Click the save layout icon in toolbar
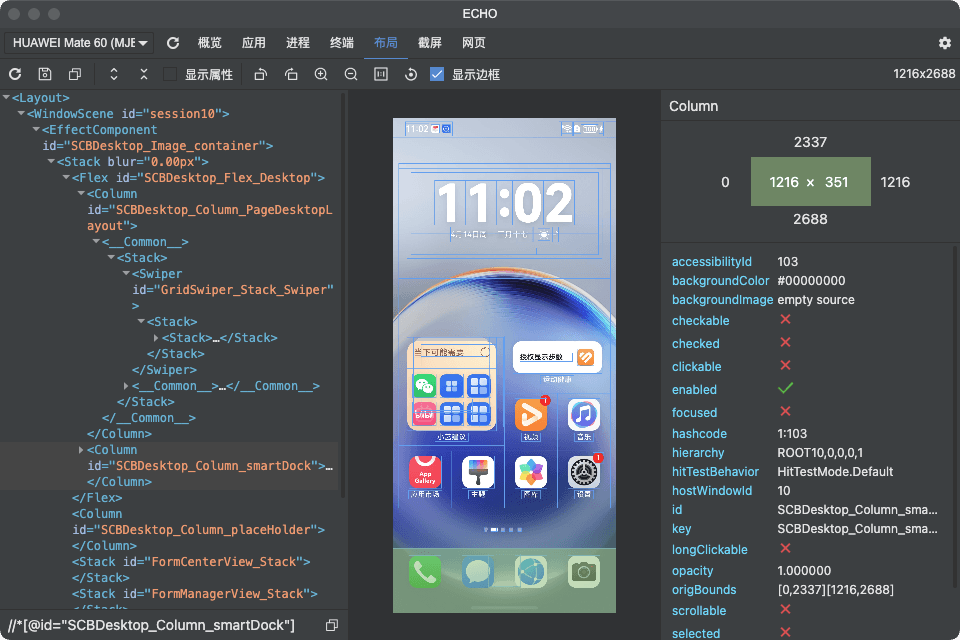Screen dimensions: 960x640 click(45, 74)
